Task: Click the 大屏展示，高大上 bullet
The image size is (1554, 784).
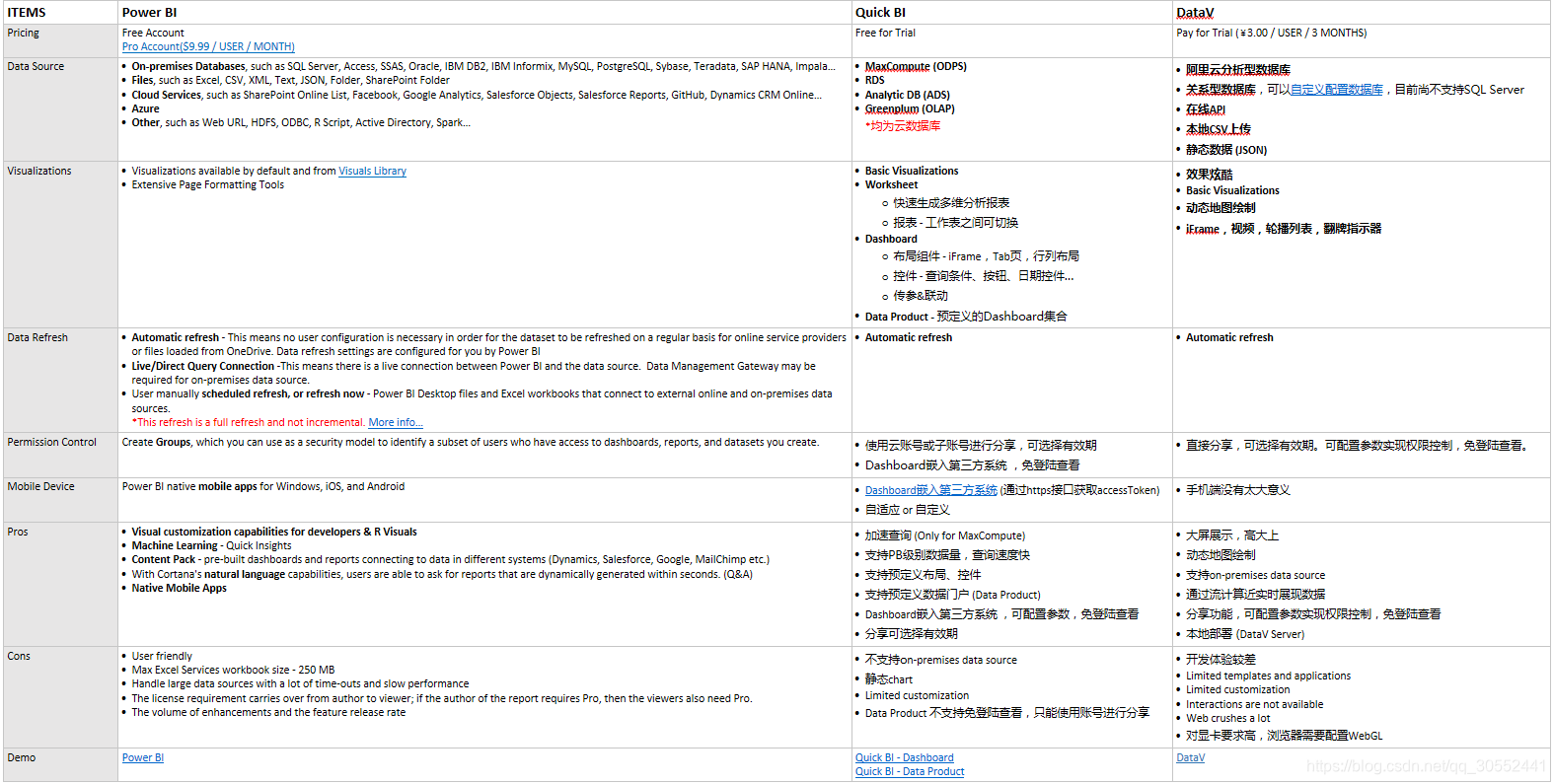Action: (x=1232, y=535)
